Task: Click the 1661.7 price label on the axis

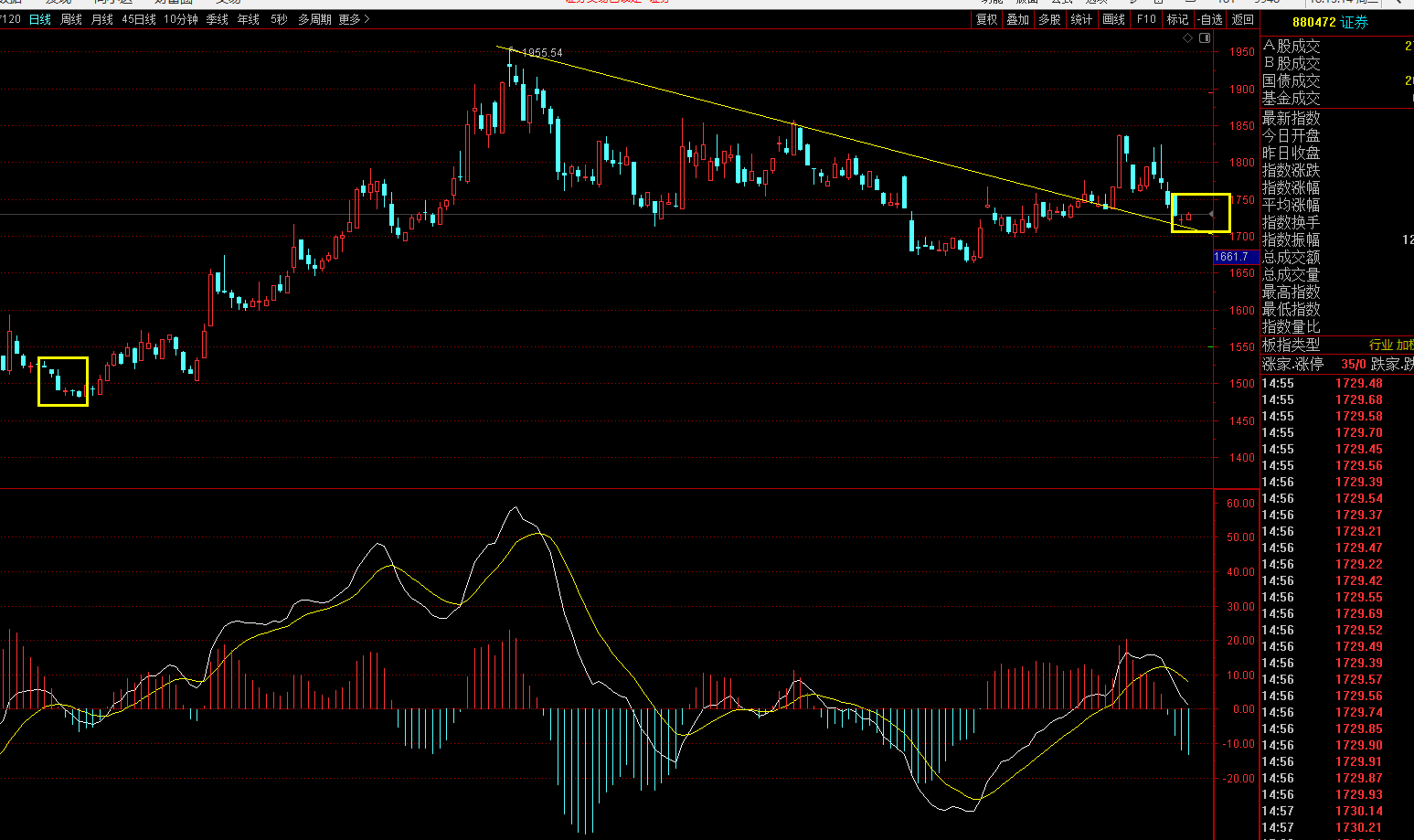Action: 1231,257
